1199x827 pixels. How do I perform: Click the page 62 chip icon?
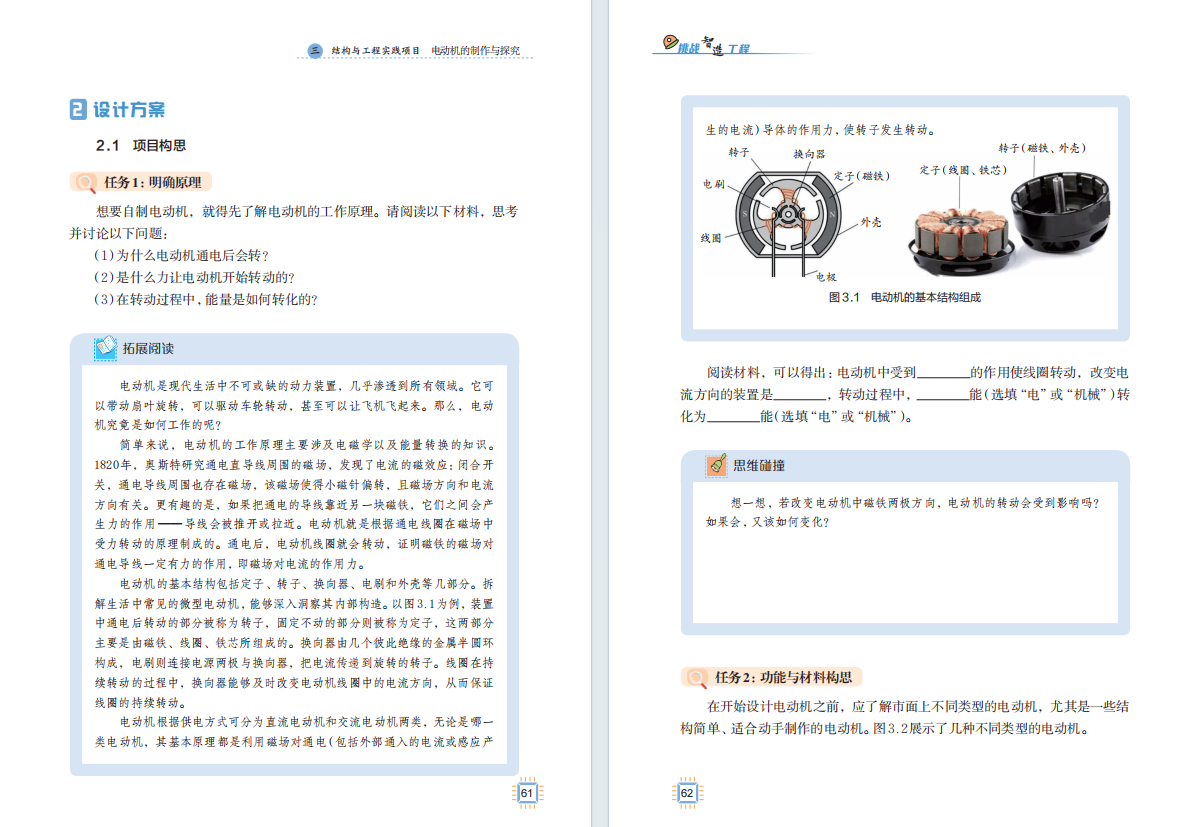coord(687,793)
